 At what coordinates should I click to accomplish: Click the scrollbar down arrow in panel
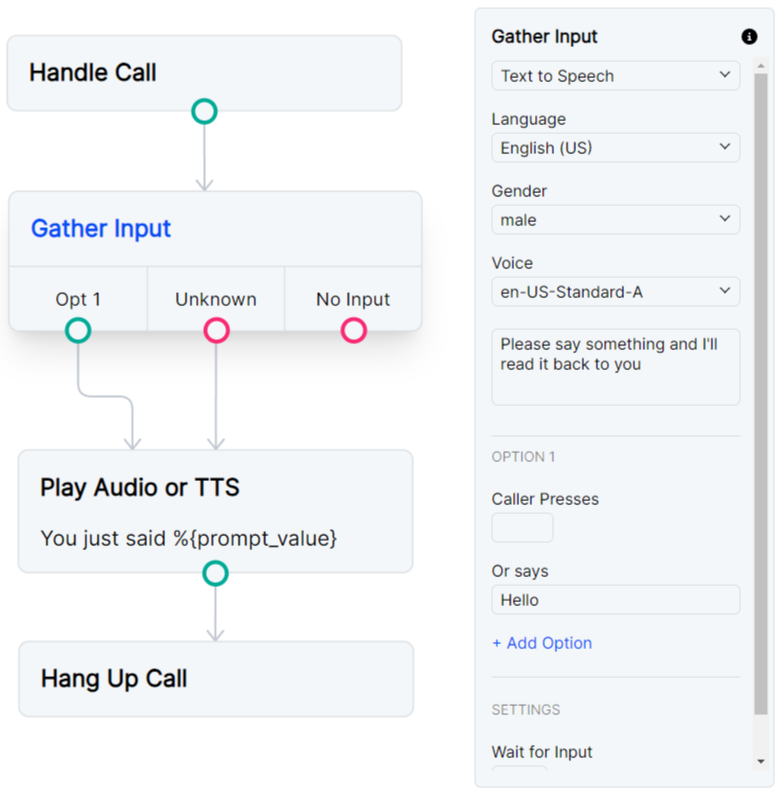coord(762,762)
